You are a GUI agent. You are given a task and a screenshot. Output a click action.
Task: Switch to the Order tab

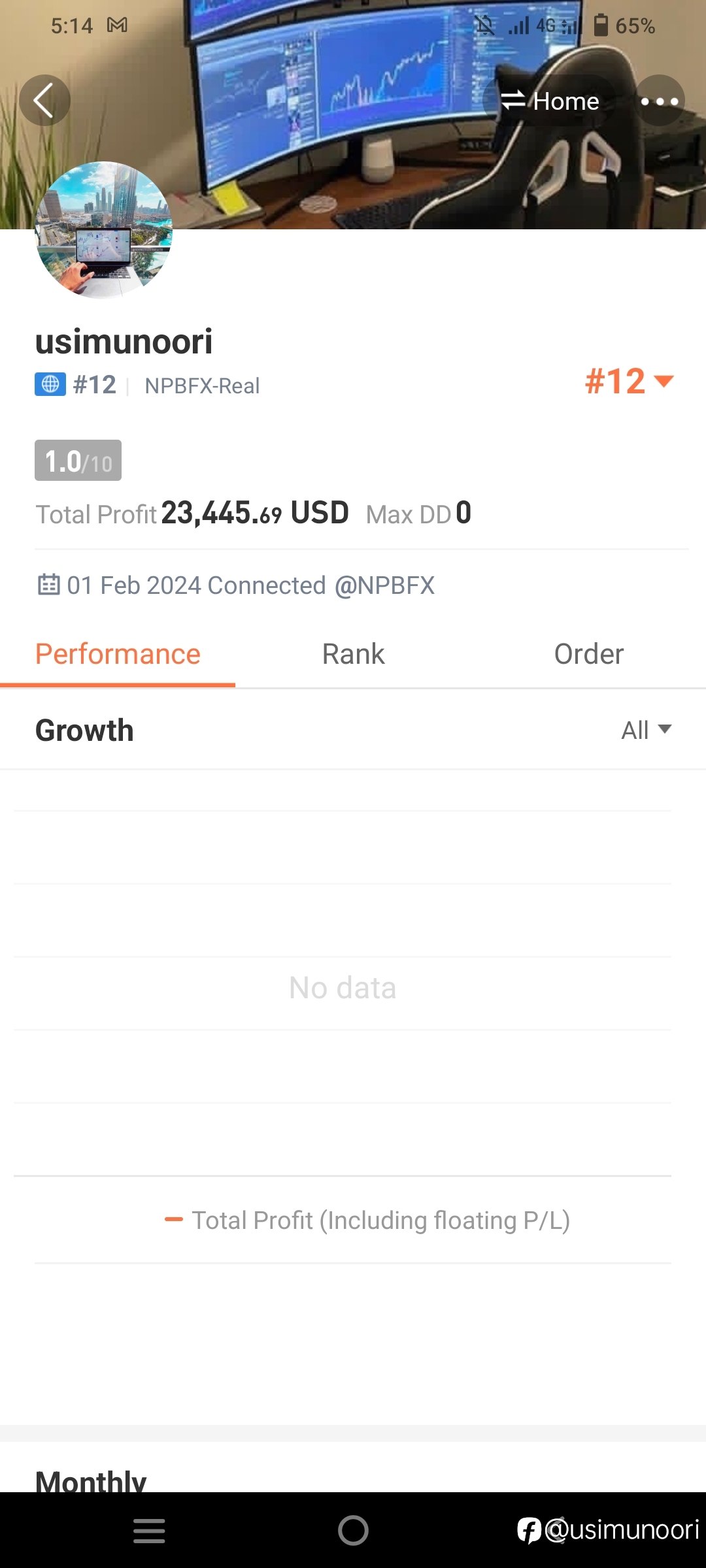click(588, 654)
